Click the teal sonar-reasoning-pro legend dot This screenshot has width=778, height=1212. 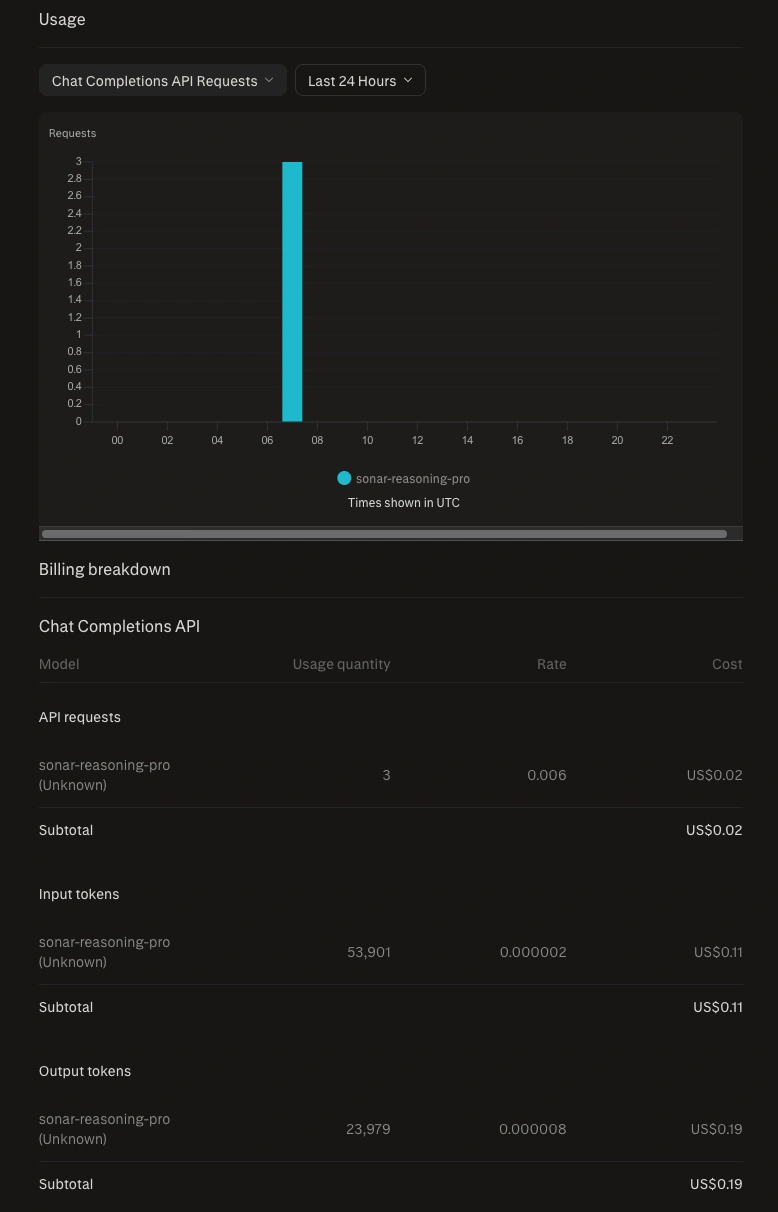point(344,479)
